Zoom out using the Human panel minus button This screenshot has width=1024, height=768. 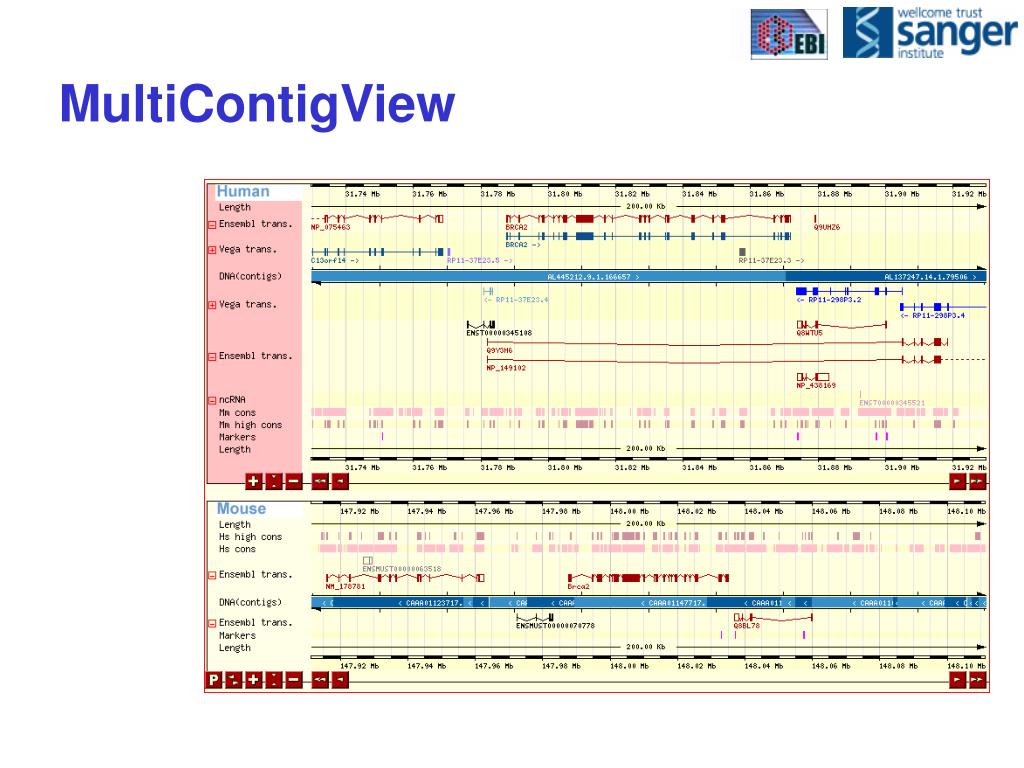pos(294,481)
